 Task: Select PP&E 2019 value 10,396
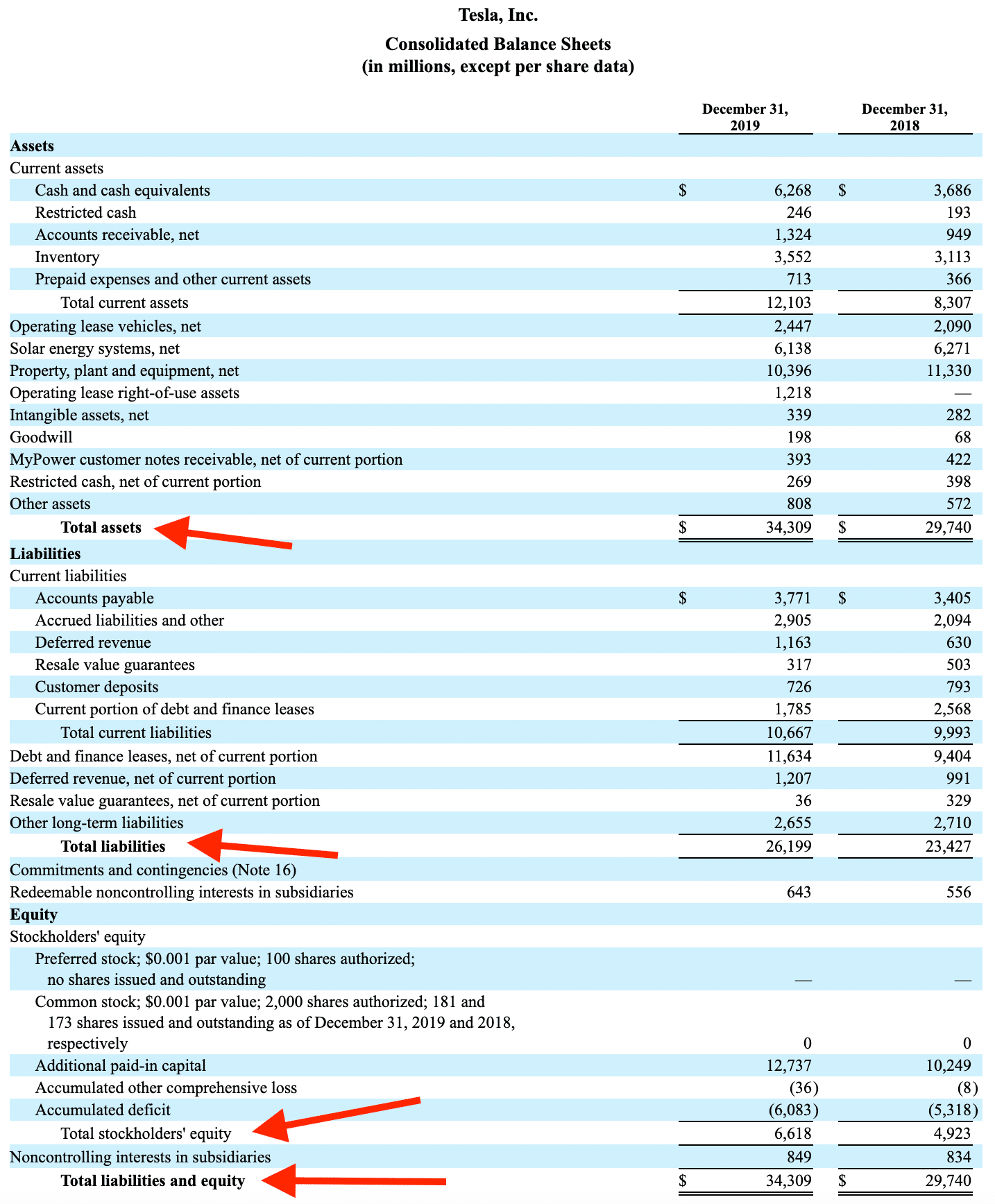pyautogui.click(x=788, y=370)
